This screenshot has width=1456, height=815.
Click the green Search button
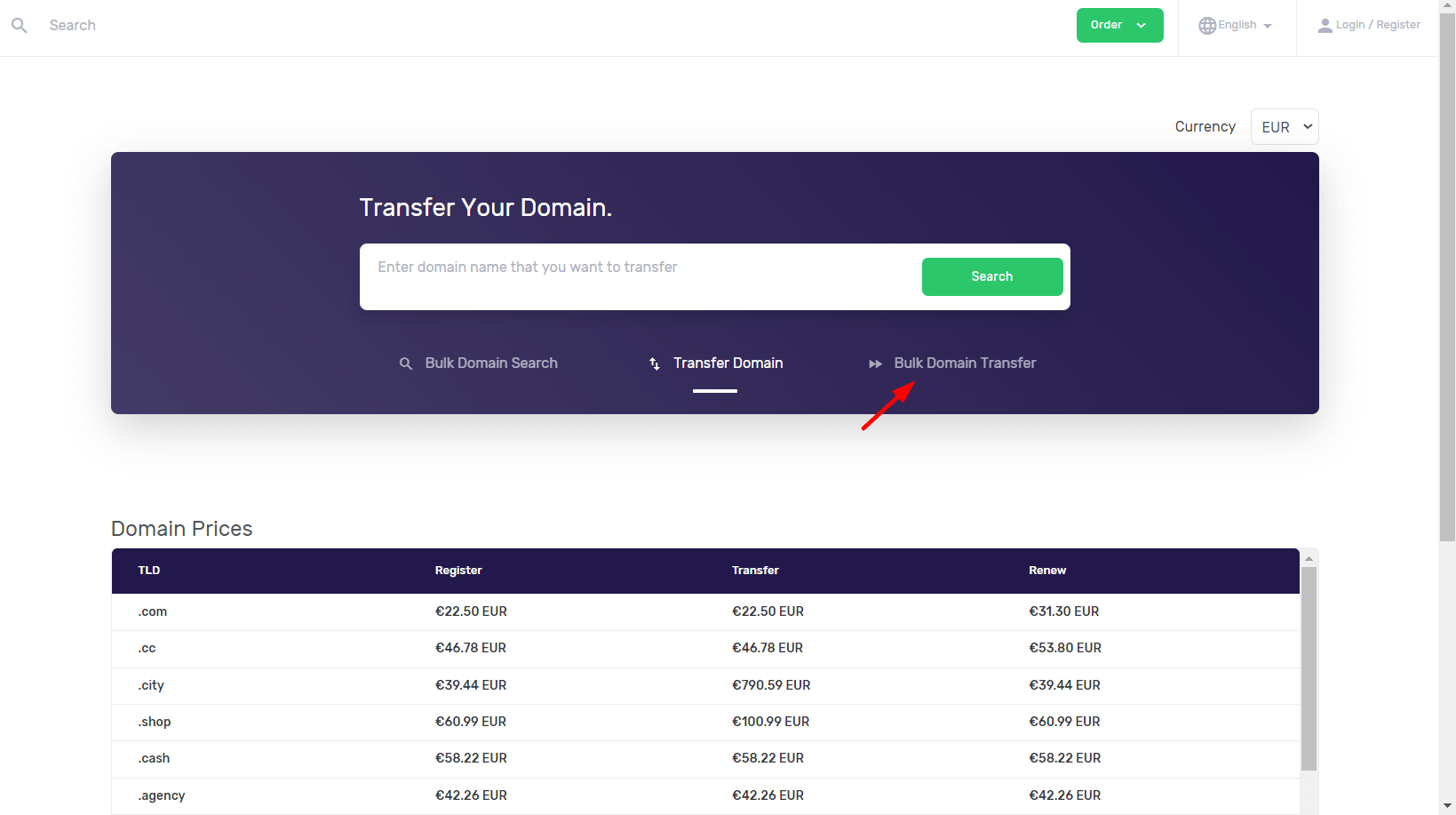[x=992, y=276]
